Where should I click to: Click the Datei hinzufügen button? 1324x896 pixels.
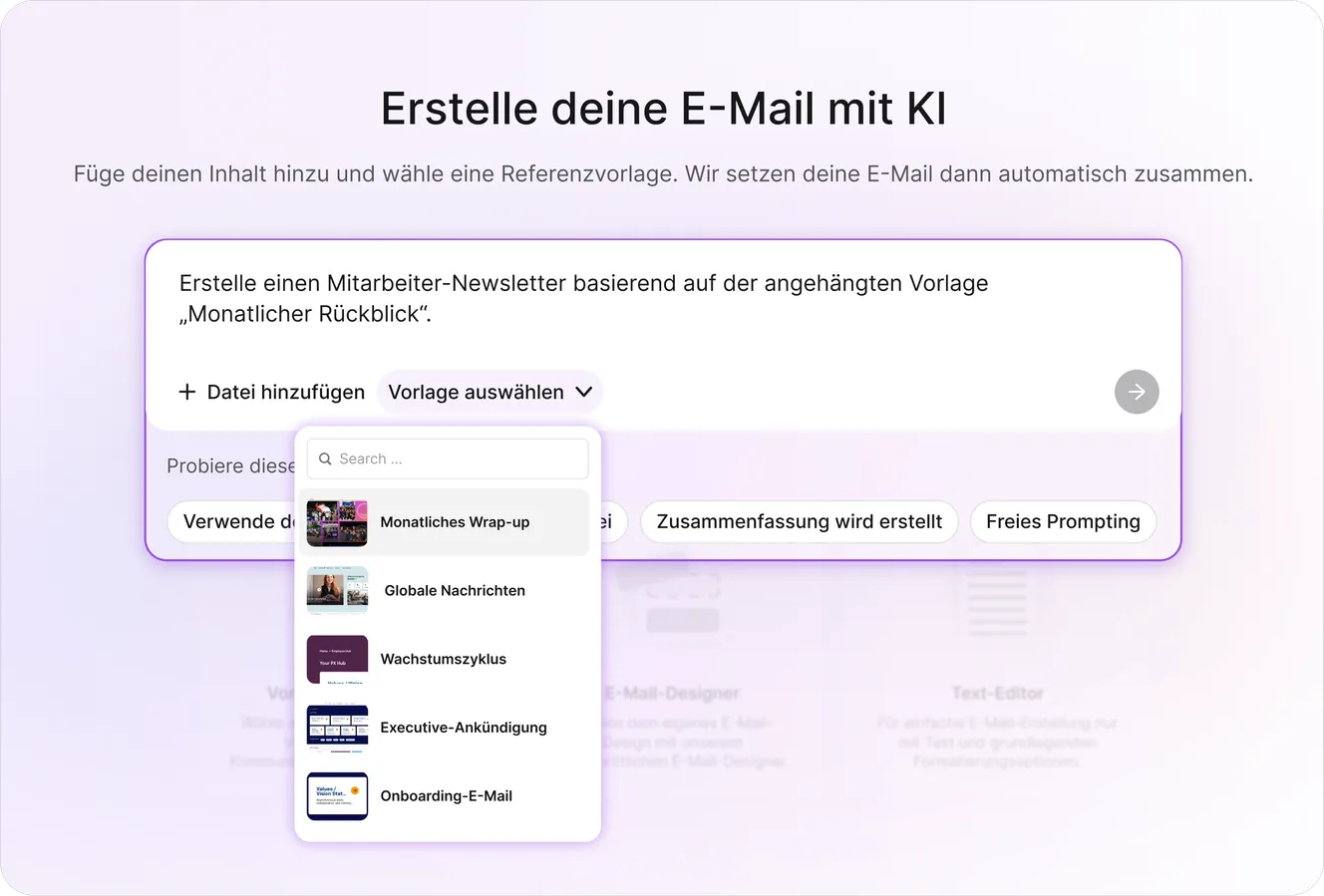click(x=271, y=392)
